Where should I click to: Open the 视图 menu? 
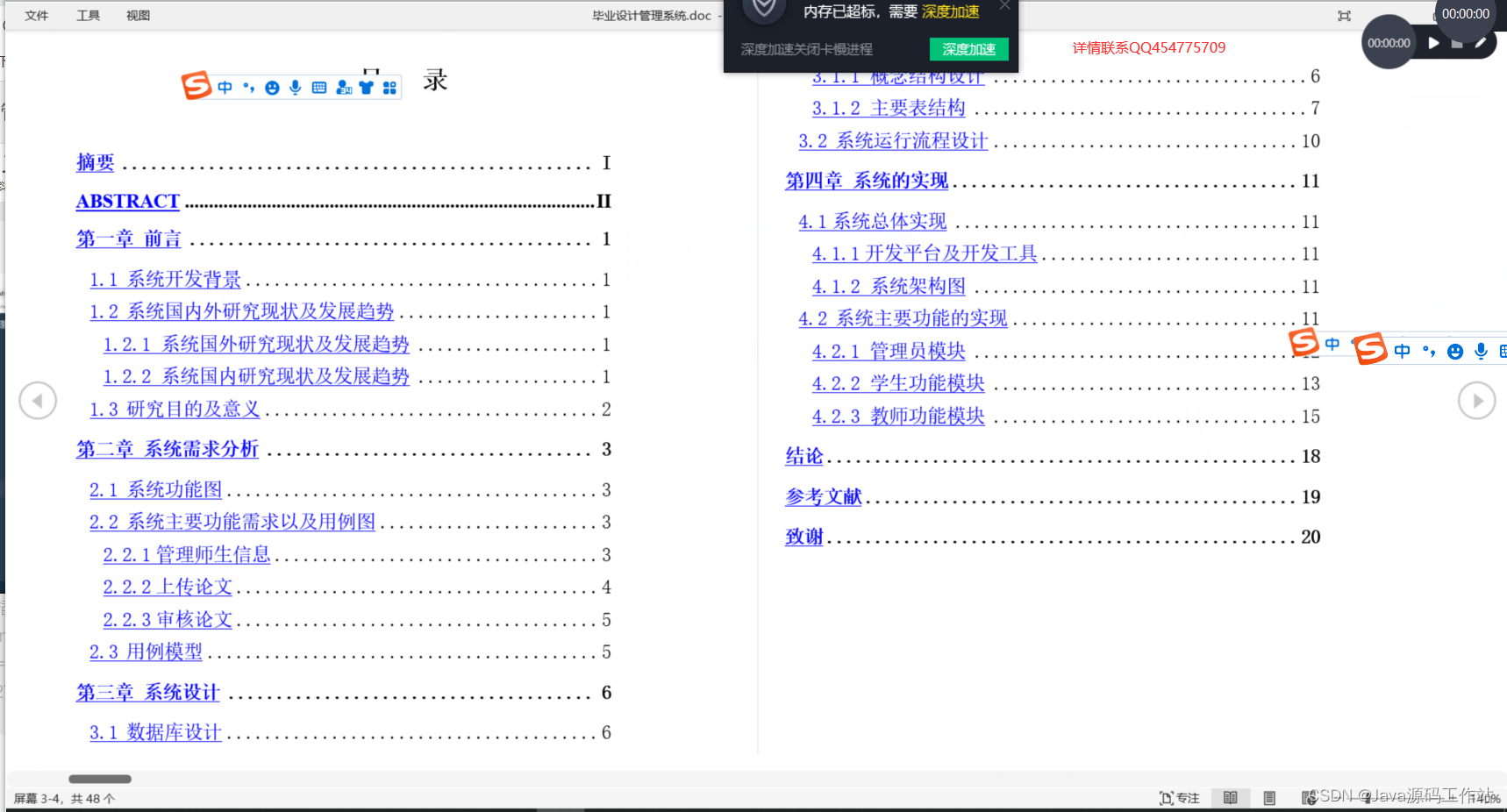(138, 16)
